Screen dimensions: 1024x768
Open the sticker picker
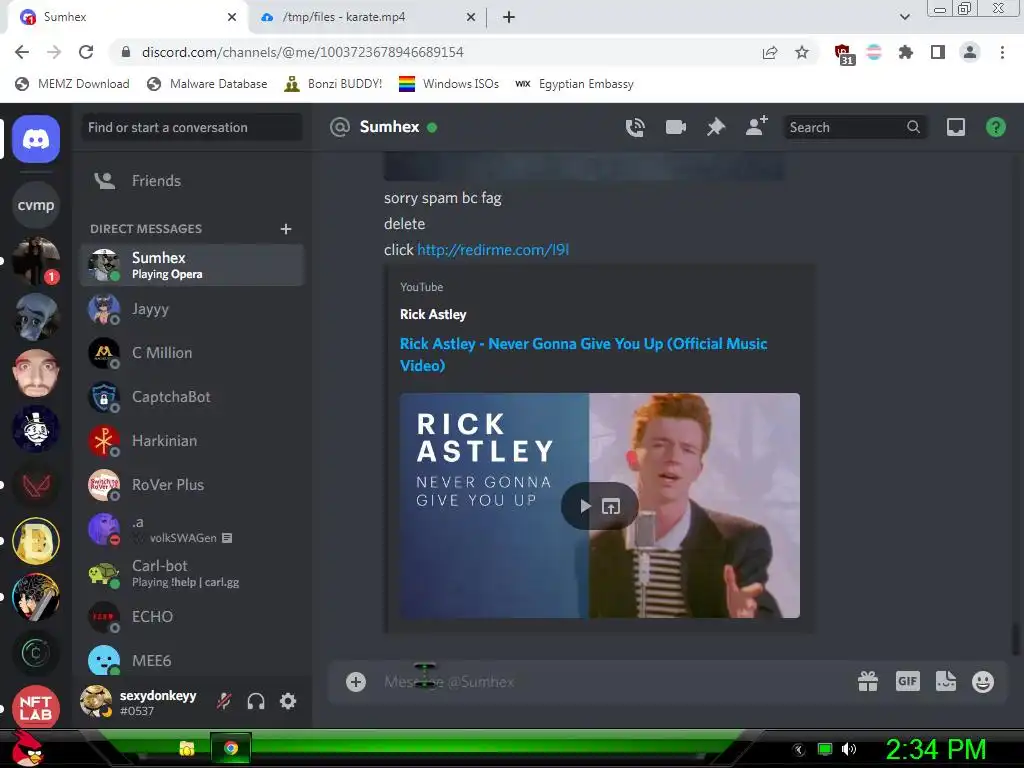946,682
